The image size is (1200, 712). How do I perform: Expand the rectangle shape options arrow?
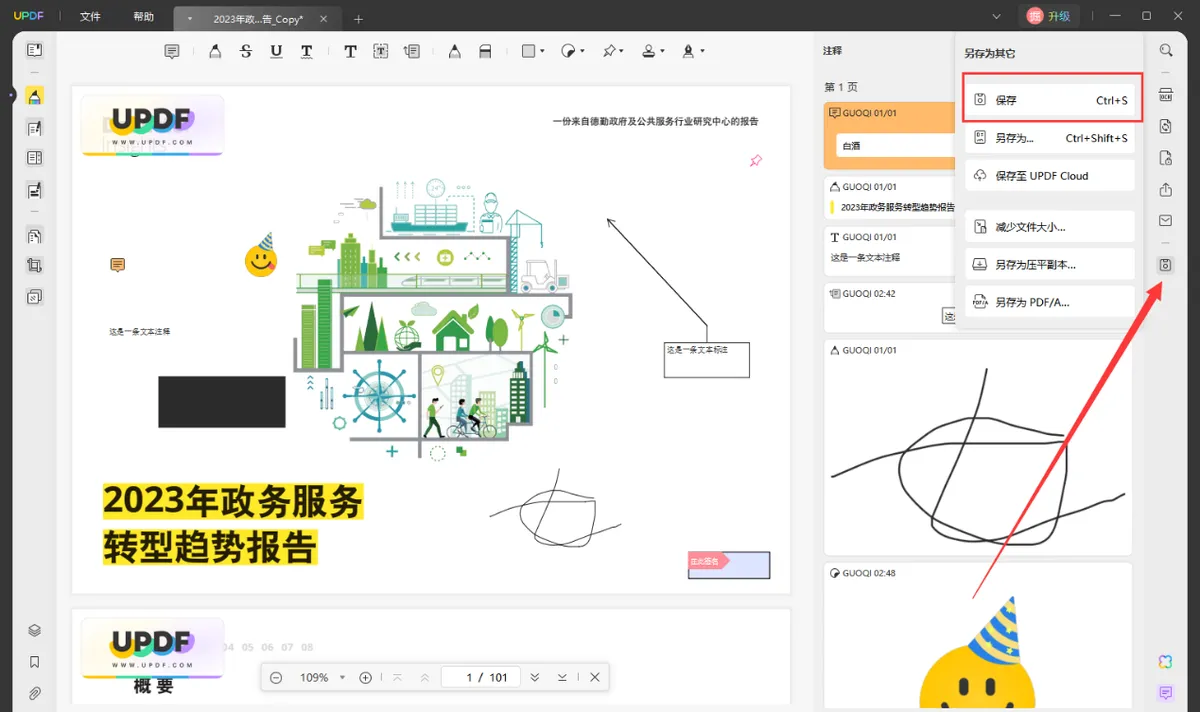543,52
